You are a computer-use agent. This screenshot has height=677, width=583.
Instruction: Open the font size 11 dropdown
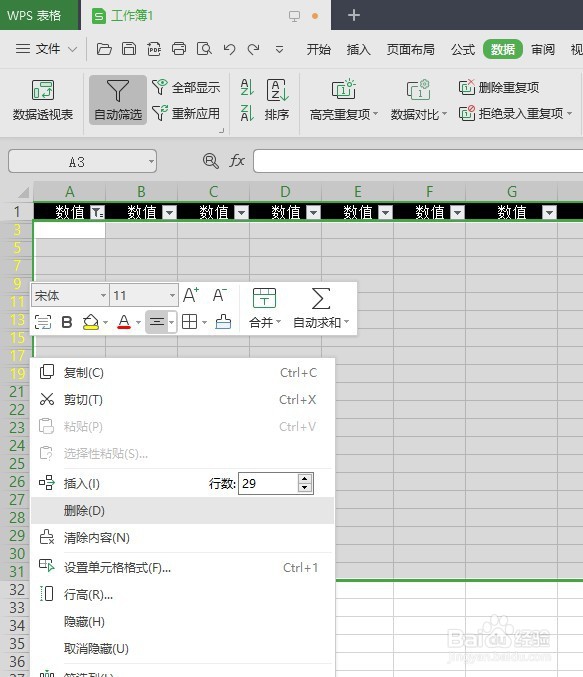(172, 296)
